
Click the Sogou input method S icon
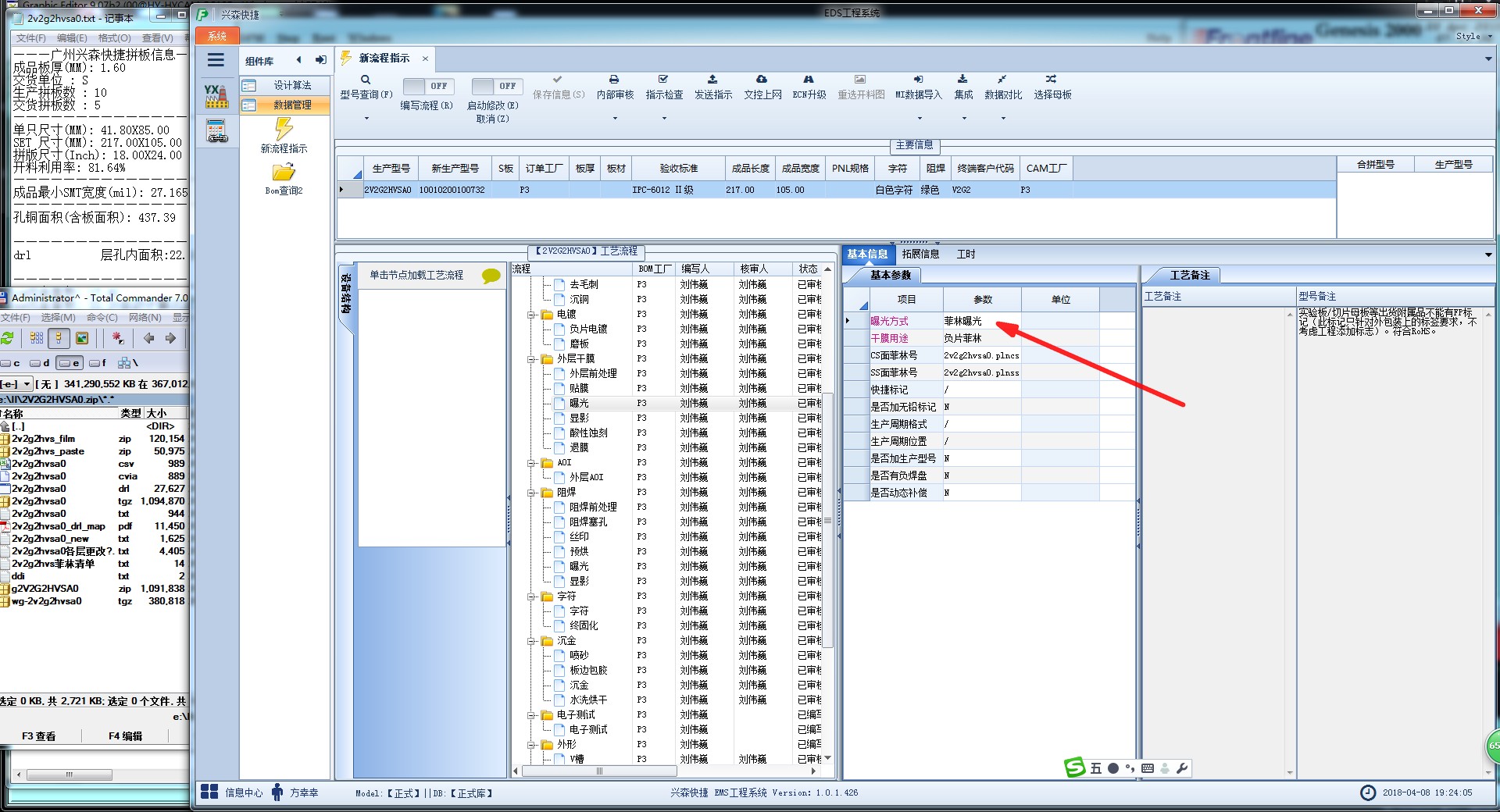1075,767
